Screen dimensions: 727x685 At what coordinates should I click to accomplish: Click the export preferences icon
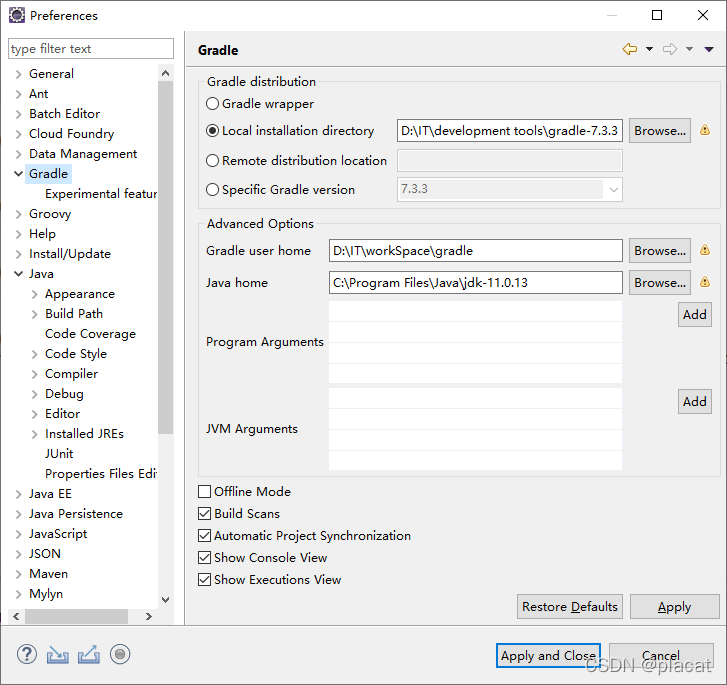tap(89, 654)
